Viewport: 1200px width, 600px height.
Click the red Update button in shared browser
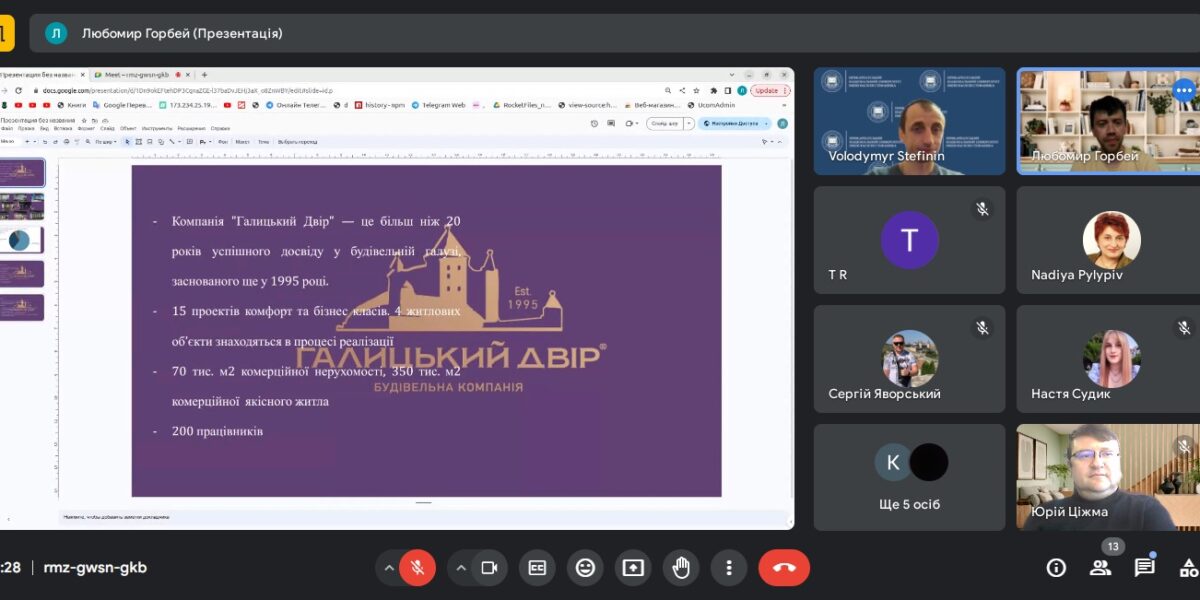tap(767, 90)
